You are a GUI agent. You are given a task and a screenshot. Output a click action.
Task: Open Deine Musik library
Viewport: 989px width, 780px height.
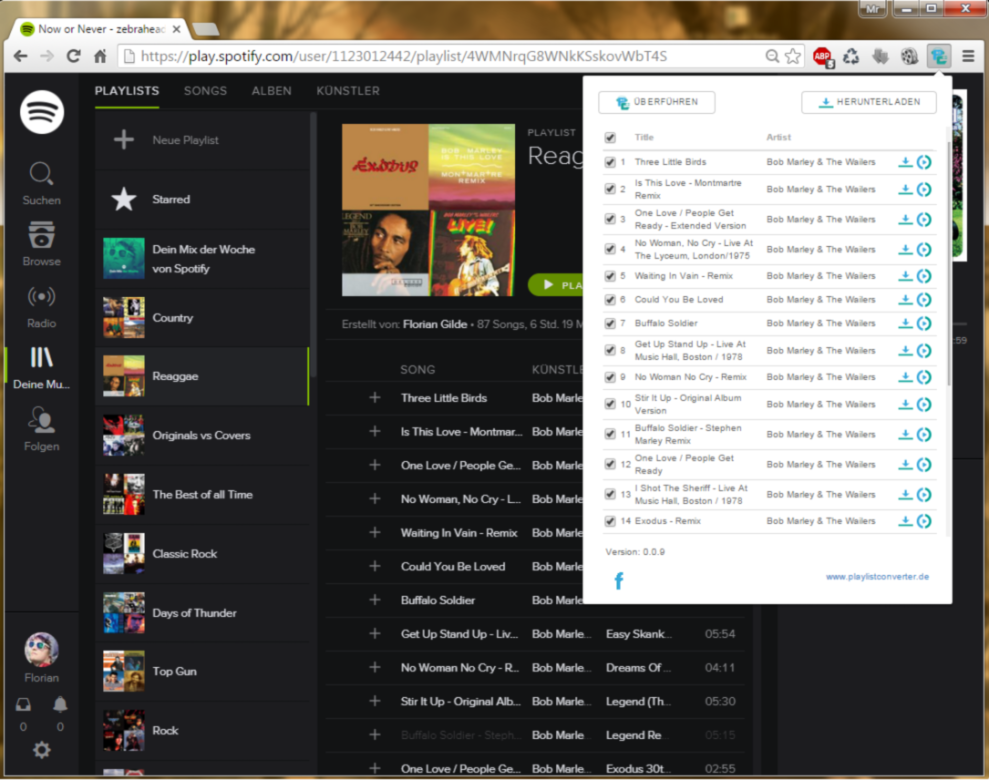[42, 368]
